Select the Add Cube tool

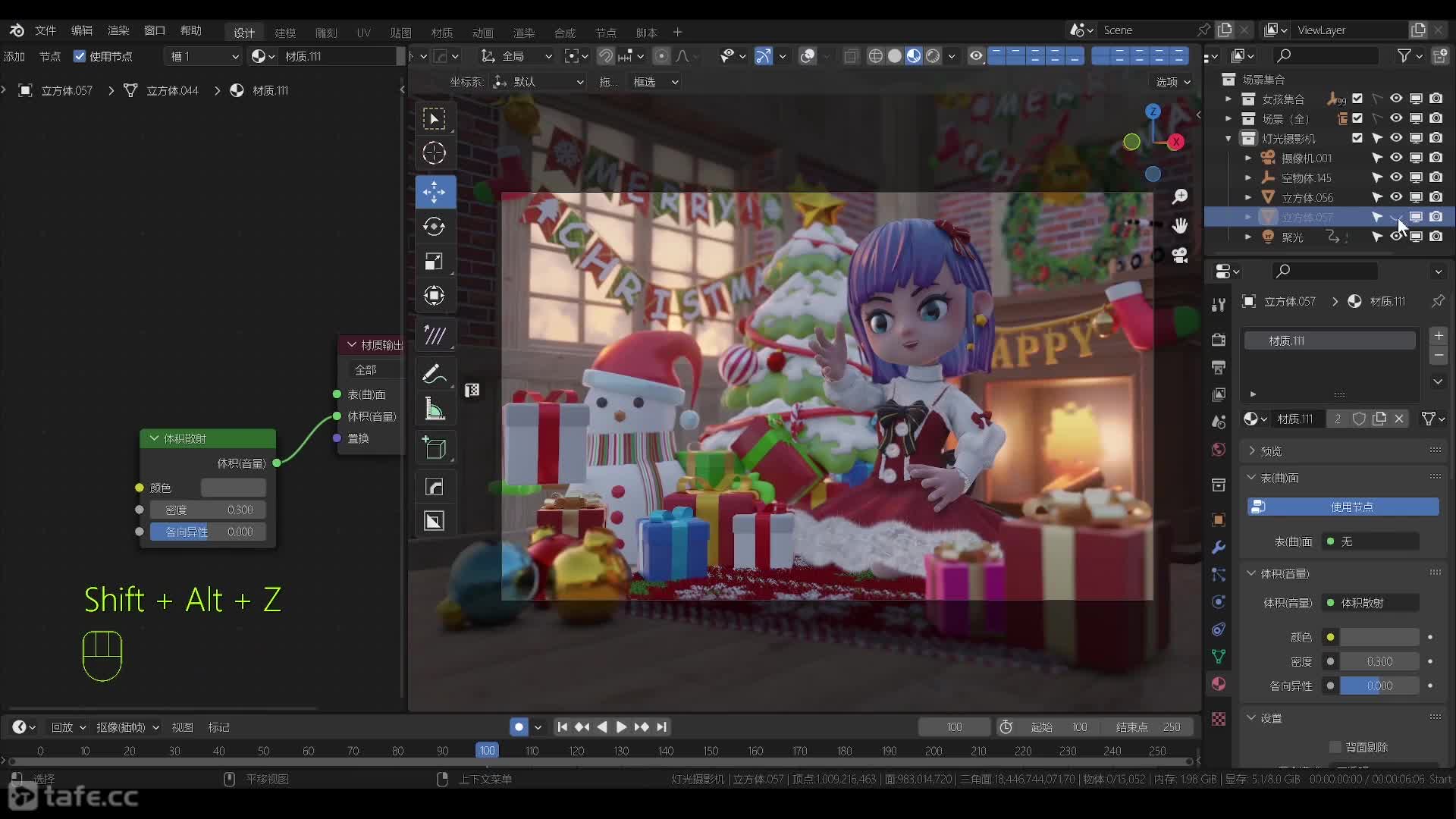[435, 448]
